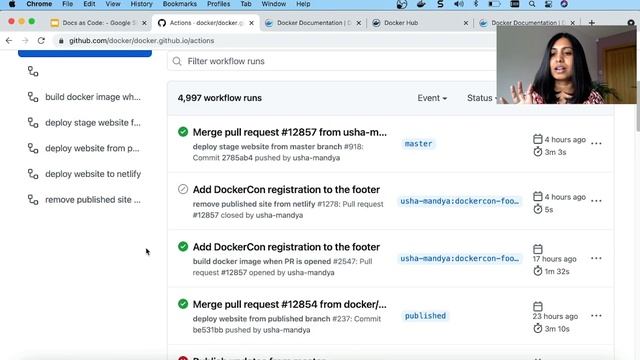Open the Help menu

click(x=303, y=4)
